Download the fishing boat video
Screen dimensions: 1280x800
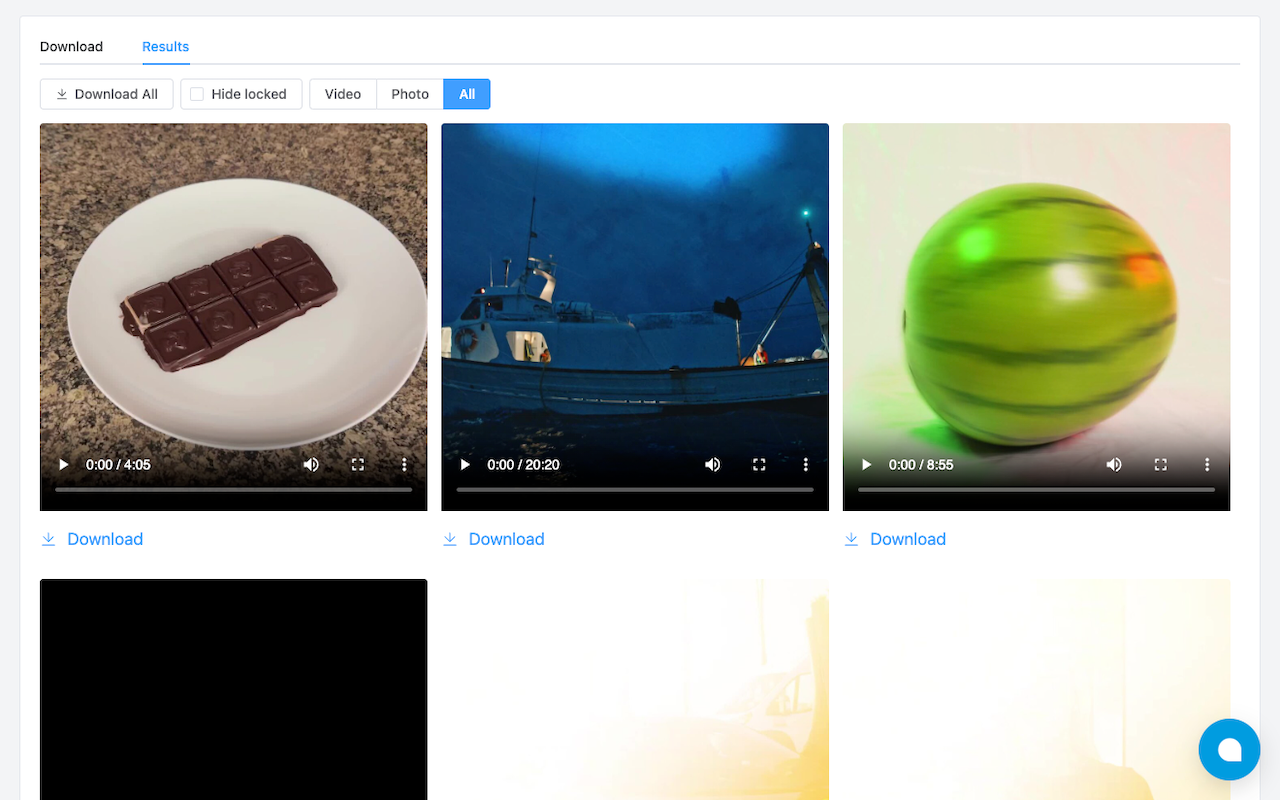pyautogui.click(x=493, y=539)
